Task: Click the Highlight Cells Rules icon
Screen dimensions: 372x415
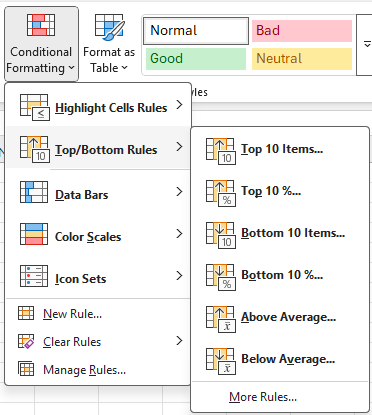Action: pos(35,107)
